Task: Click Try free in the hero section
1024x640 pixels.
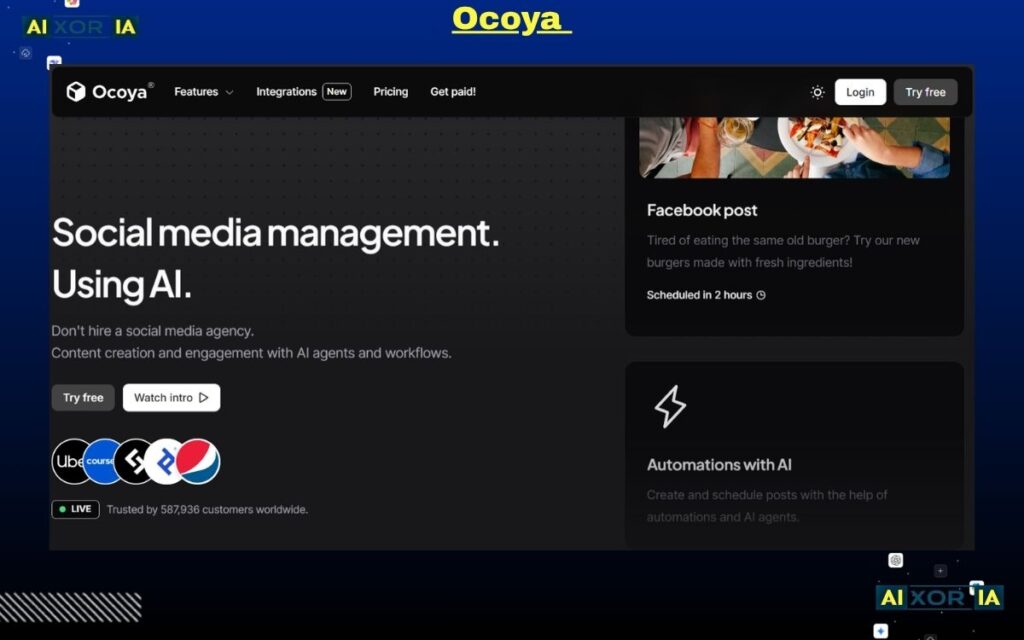Action: coord(83,397)
